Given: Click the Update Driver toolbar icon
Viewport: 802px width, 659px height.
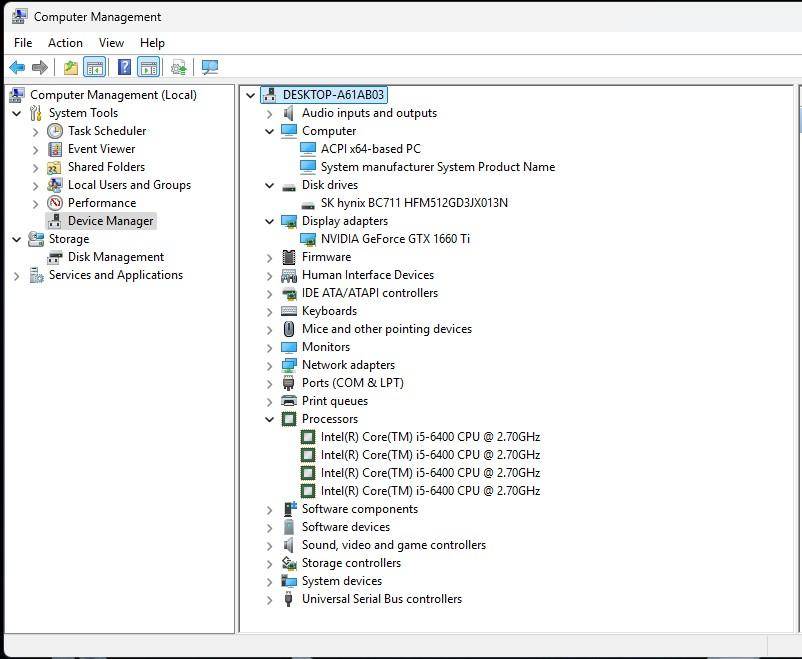Looking at the screenshot, I should [x=179, y=67].
